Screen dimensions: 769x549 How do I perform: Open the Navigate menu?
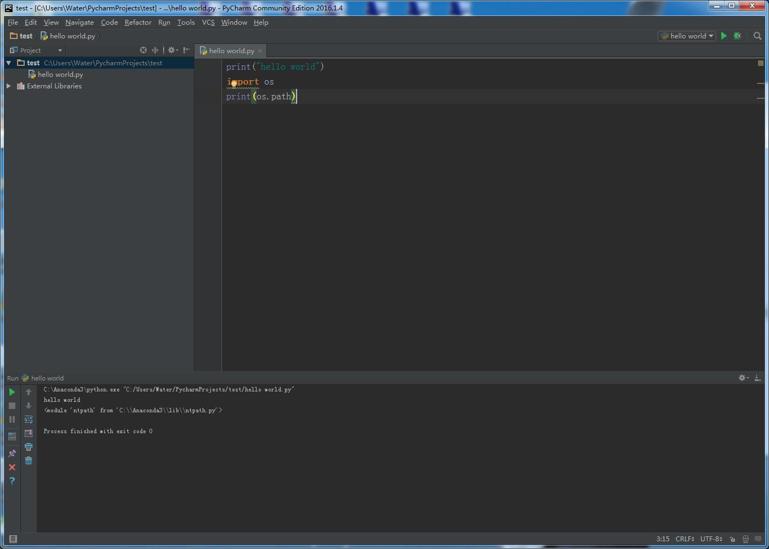point(79,23)
